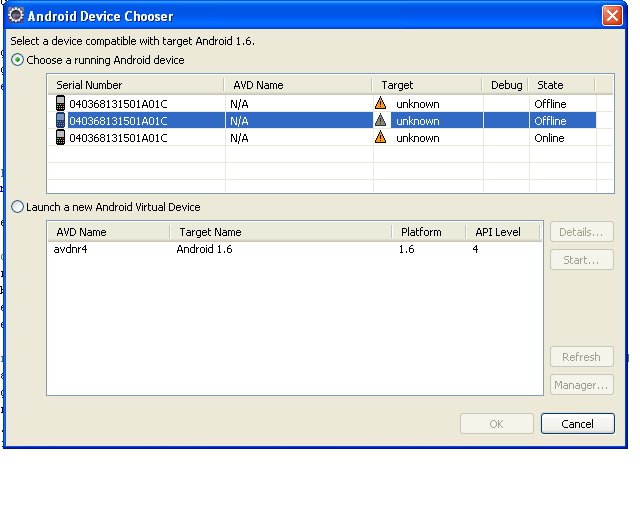Select 'Choose a running Android device' radio button
Viewport: 640px width, 512px height.
17,60
